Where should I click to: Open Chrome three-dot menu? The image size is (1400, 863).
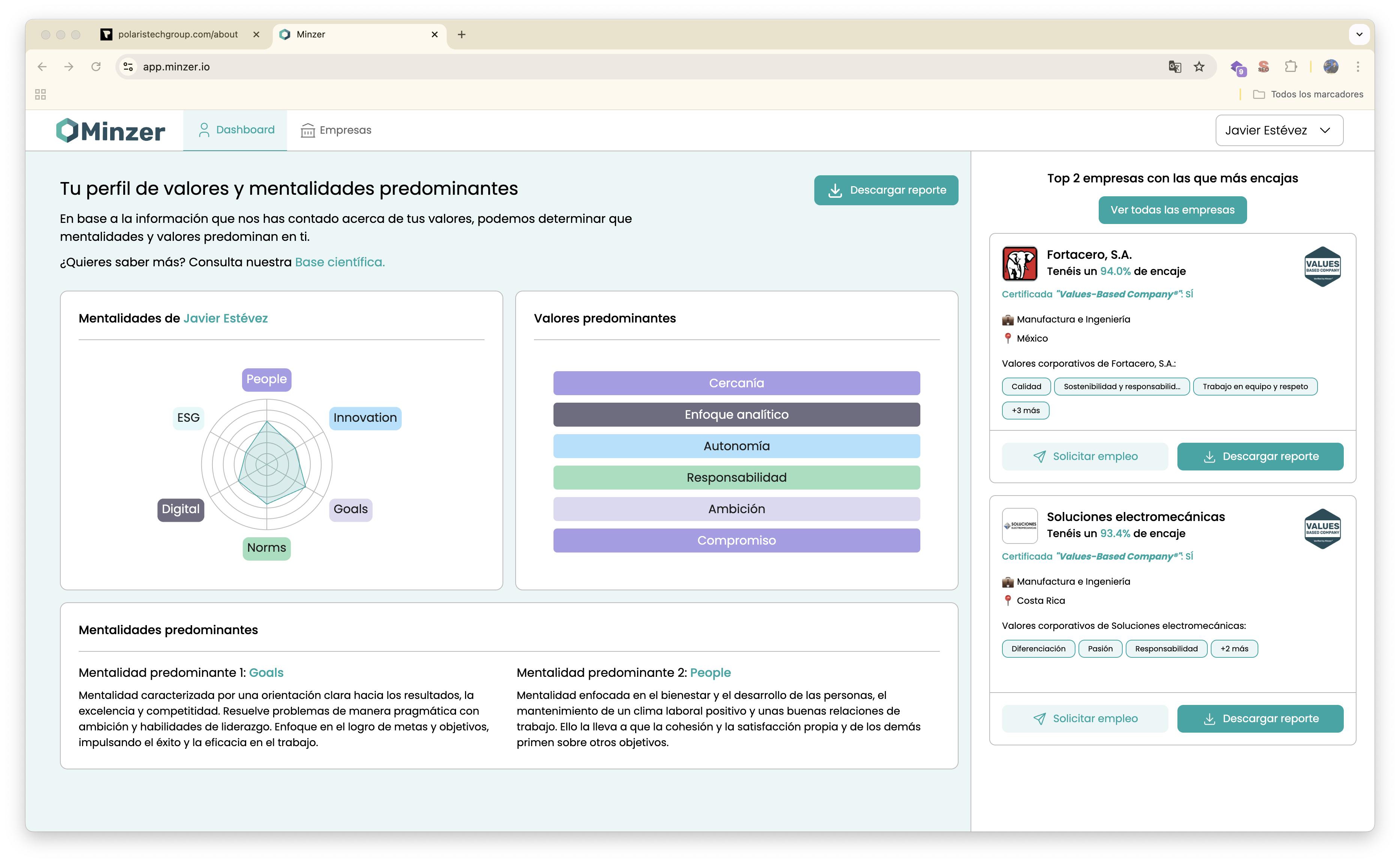pyautogui.click(x=1358, y=67)
